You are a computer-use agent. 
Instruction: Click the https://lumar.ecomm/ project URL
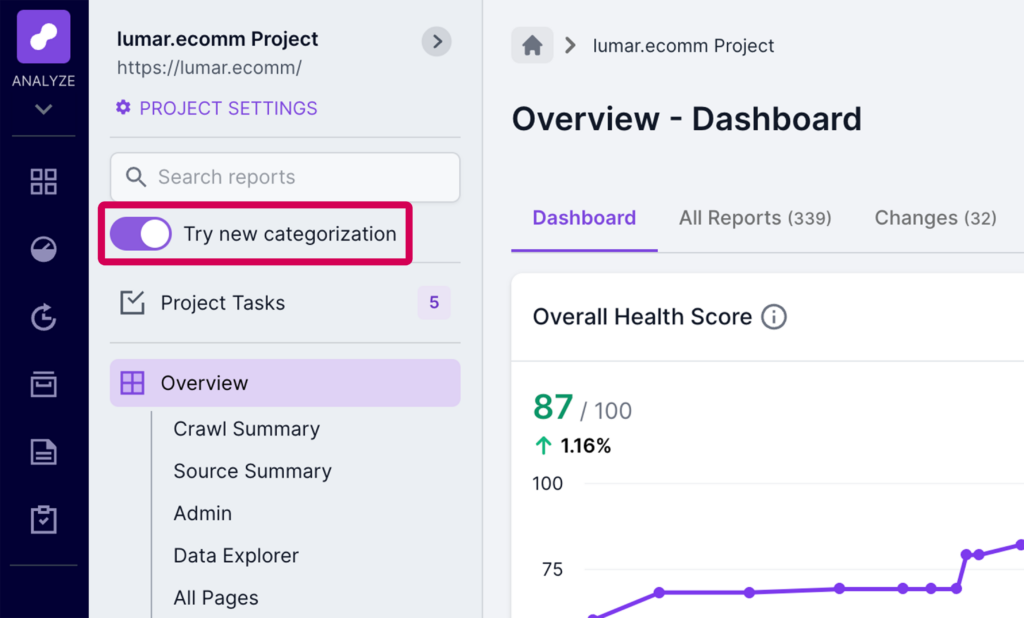tap(209, 68)
